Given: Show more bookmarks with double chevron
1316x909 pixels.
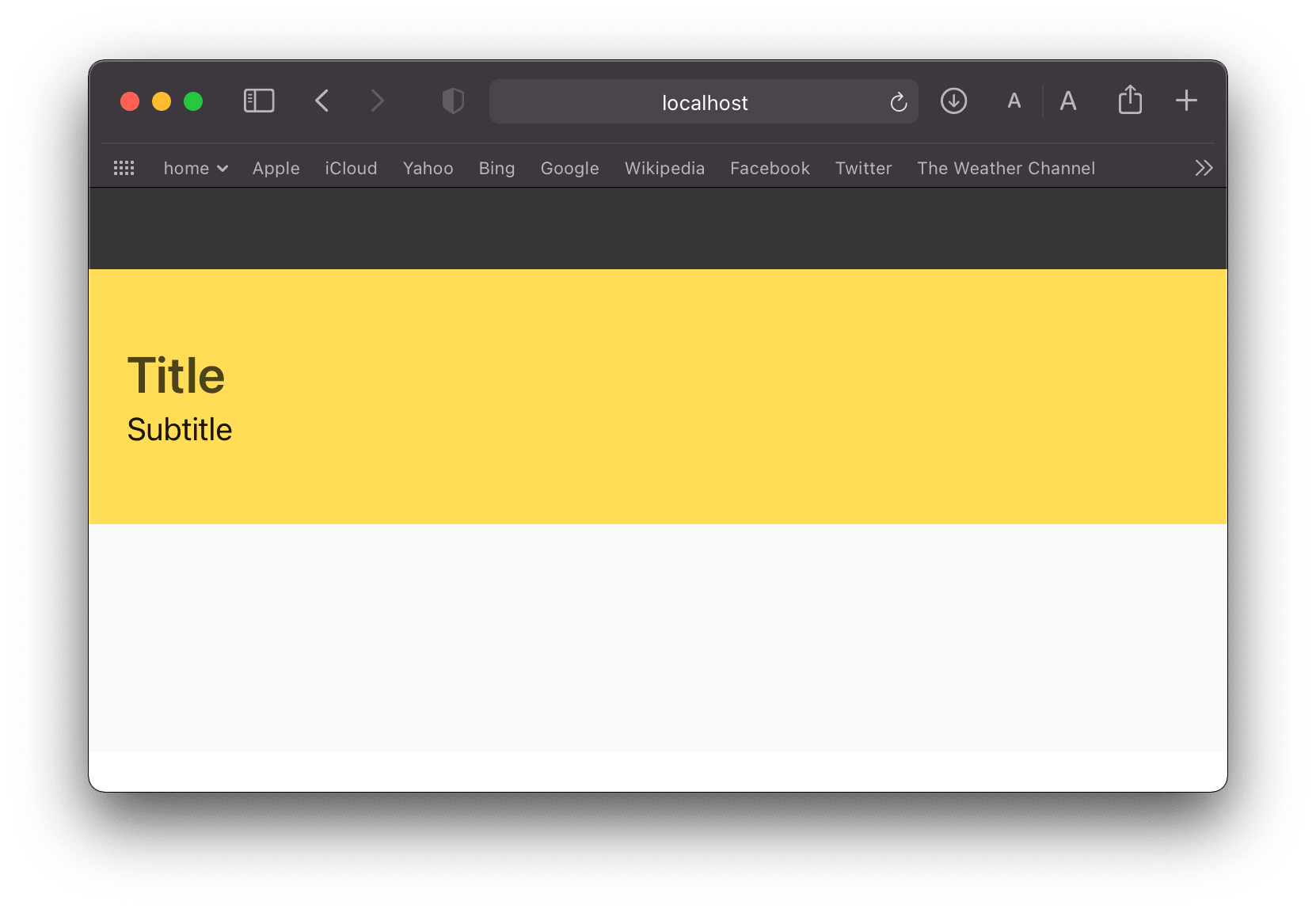Looking at the screenshot, I should (1204, 168).
